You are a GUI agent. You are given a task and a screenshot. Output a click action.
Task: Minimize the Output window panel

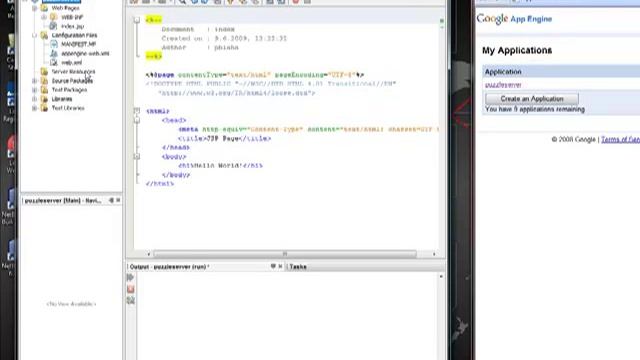coord(273,266)
